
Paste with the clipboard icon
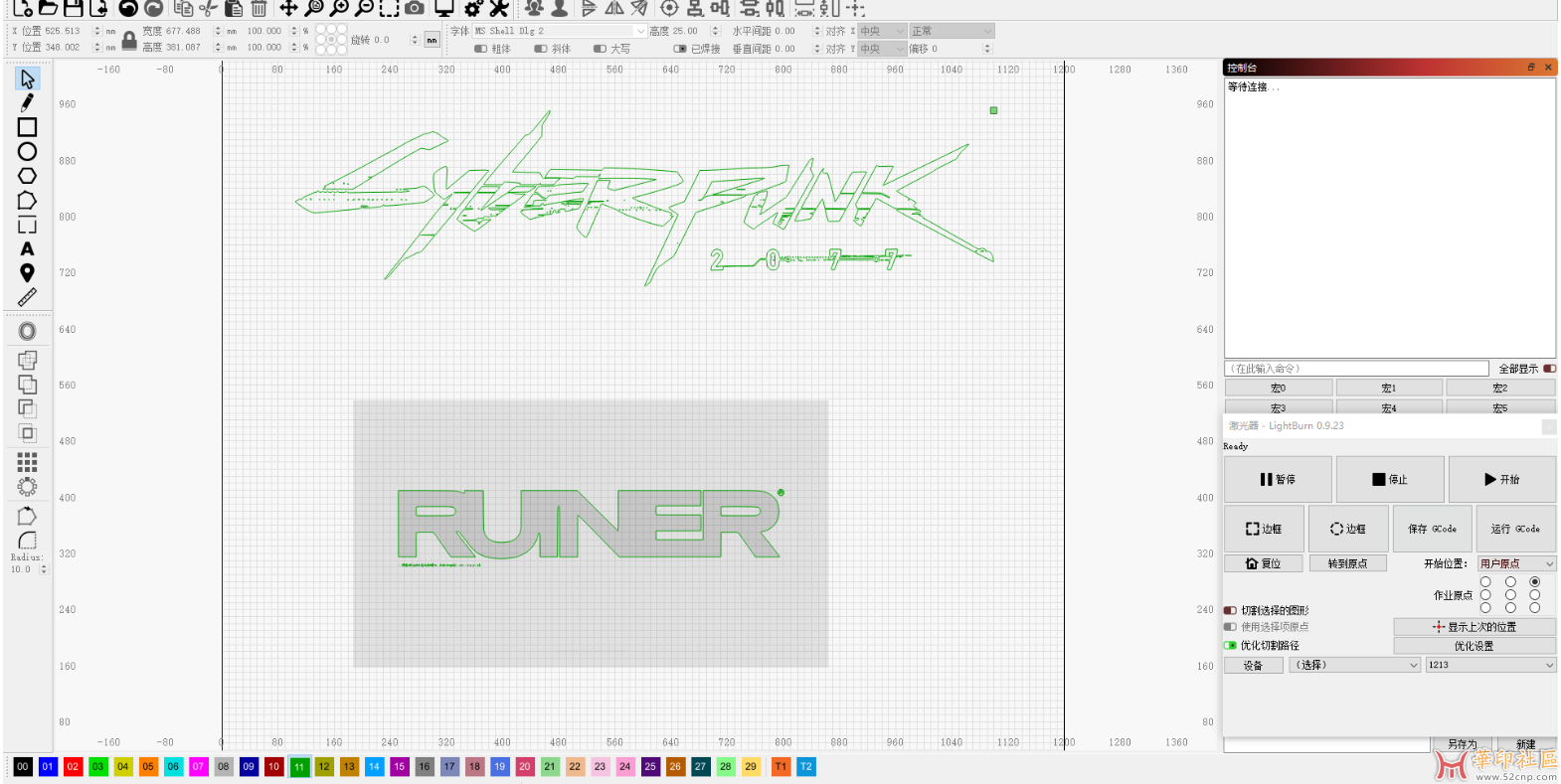click(234, 8)
